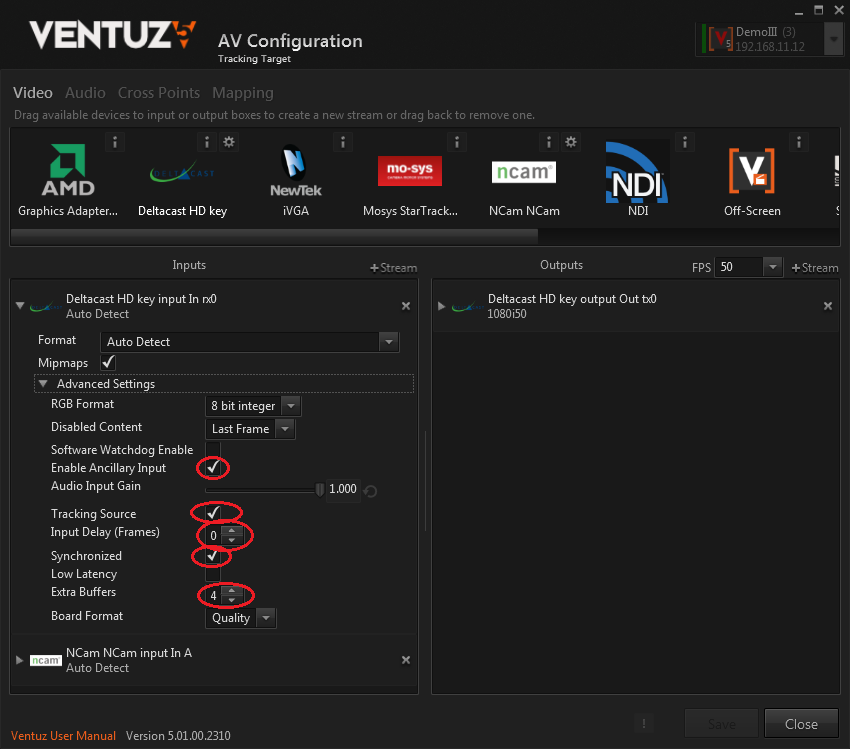Image resolution: width=850 pixels, height=749 pixels.
Task: Open the Cross Points tab
Action: [x=159, y=93]
